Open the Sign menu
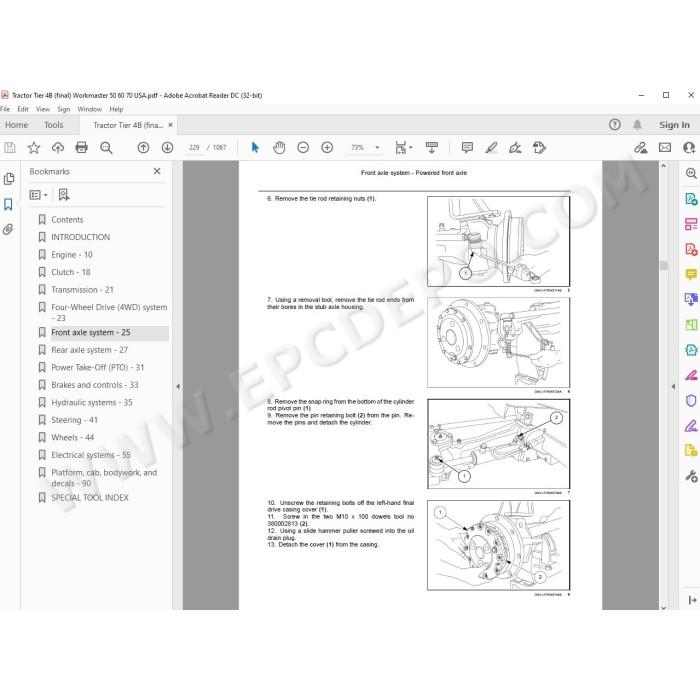The image size is (700, 700). [64, 109]
